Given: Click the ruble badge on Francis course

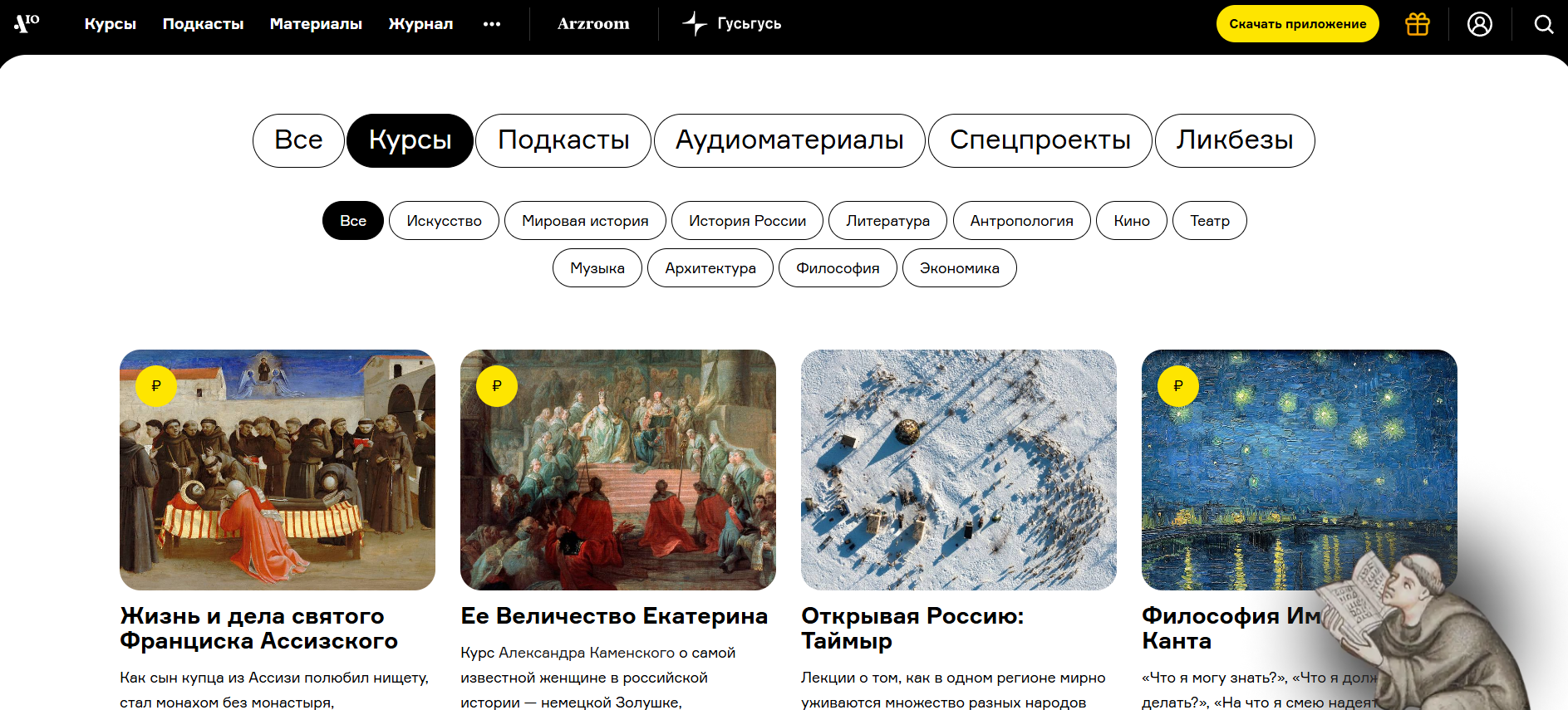Looking at the screenshot, I should pos(156,386).
